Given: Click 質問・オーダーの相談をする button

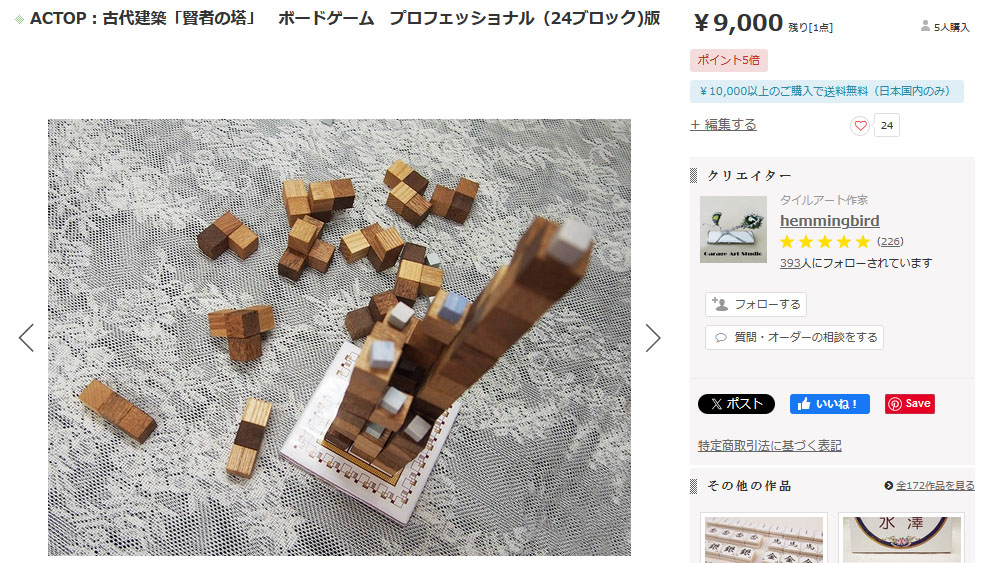Looking at the screenshot, I should [x=794, y=337].
